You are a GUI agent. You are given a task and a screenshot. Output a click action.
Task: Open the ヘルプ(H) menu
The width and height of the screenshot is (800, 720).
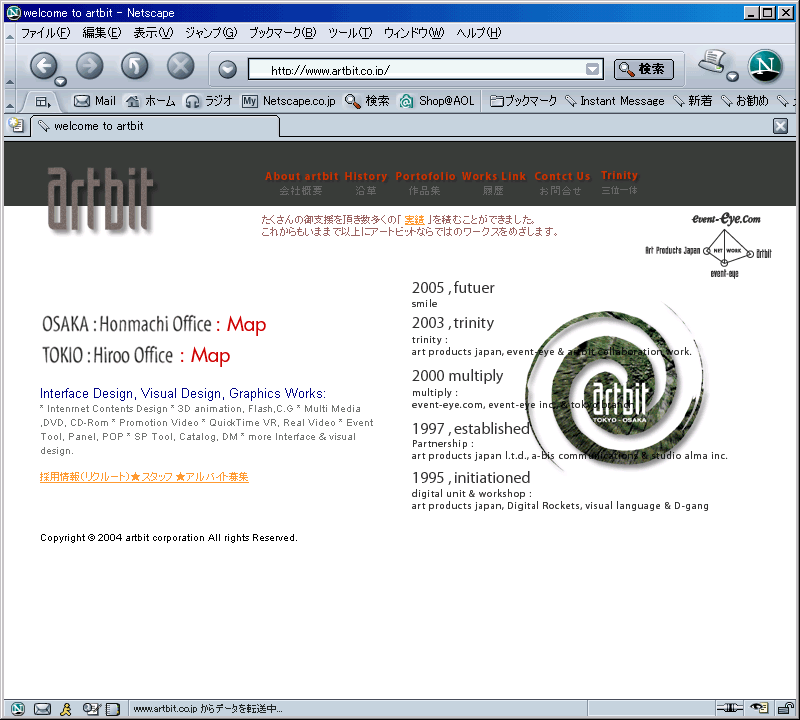[x=479, y=33]
